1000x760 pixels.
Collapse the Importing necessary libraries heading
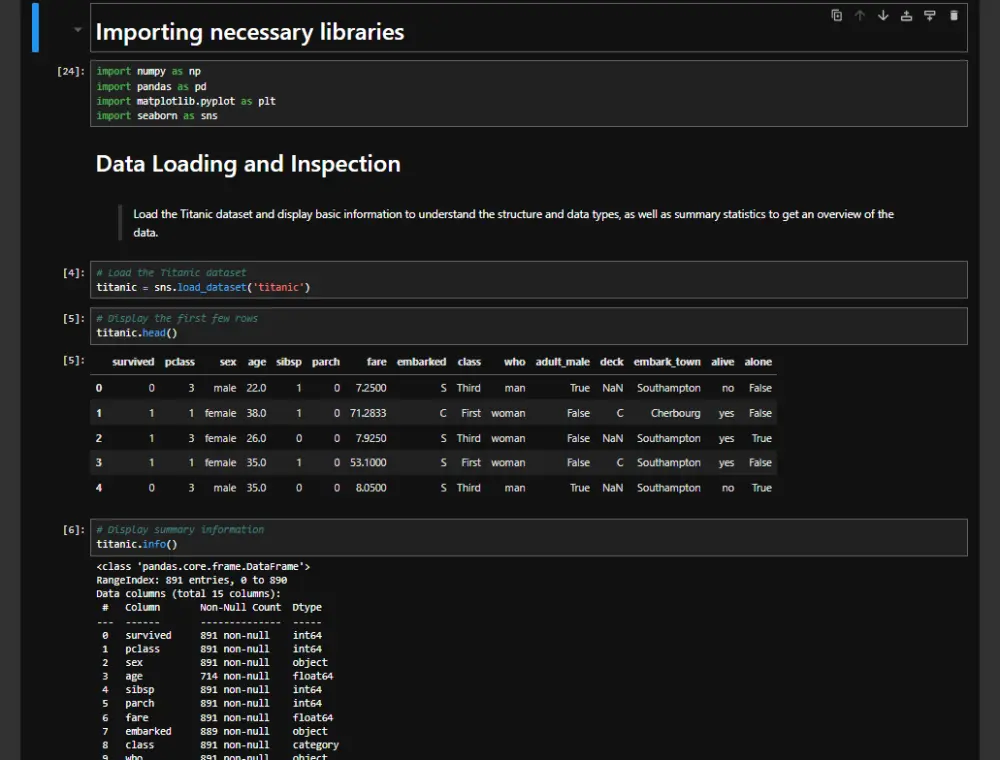(x=78, y=29)
